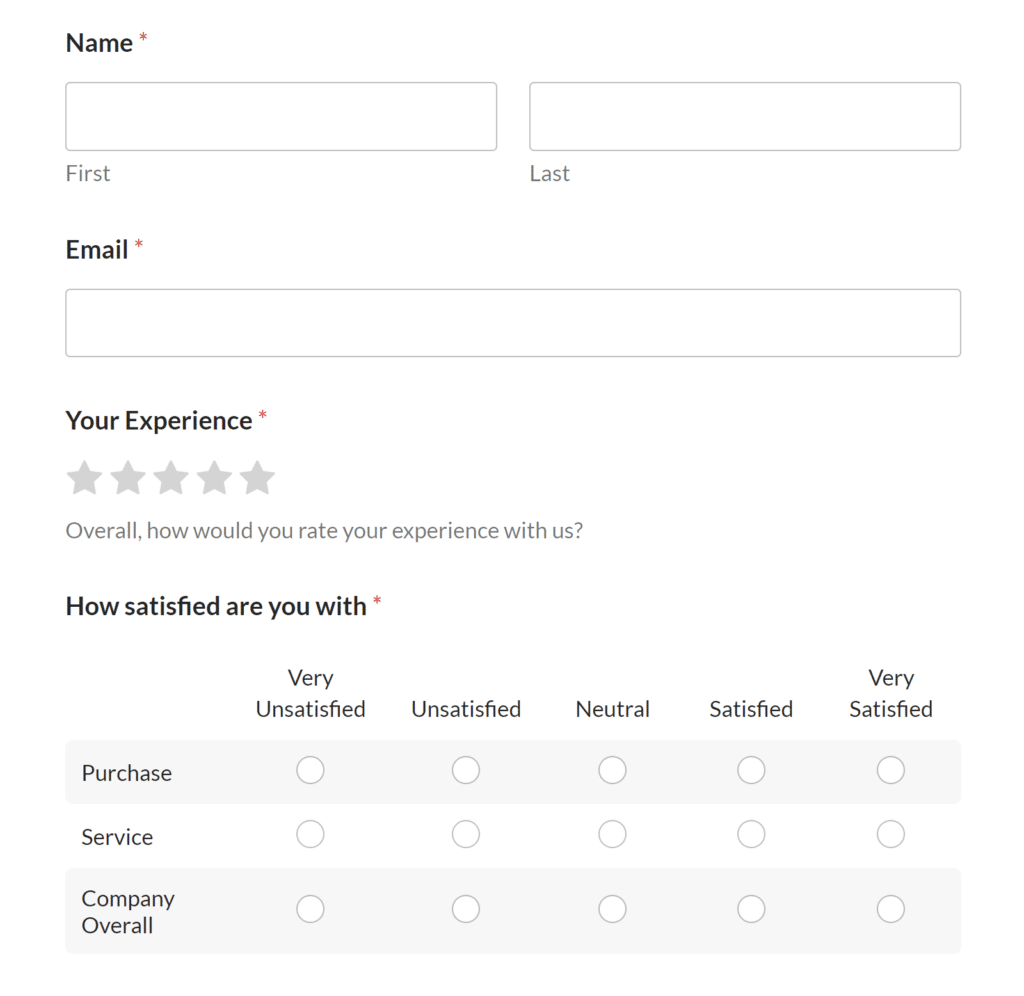This screenshot has width=1024, height=996.
Task: Select Satisfied for Purchase
Action: click(751, 770)
